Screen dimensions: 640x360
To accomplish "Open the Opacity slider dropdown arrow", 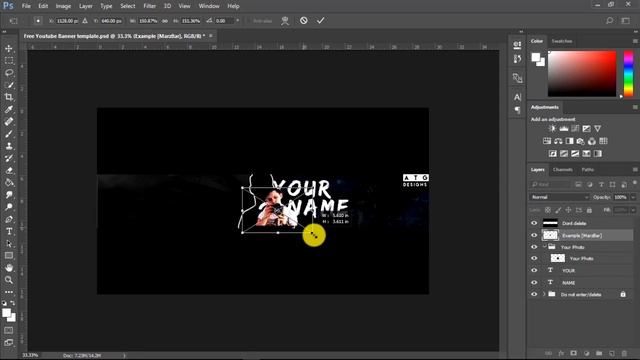I will (633, 197).
